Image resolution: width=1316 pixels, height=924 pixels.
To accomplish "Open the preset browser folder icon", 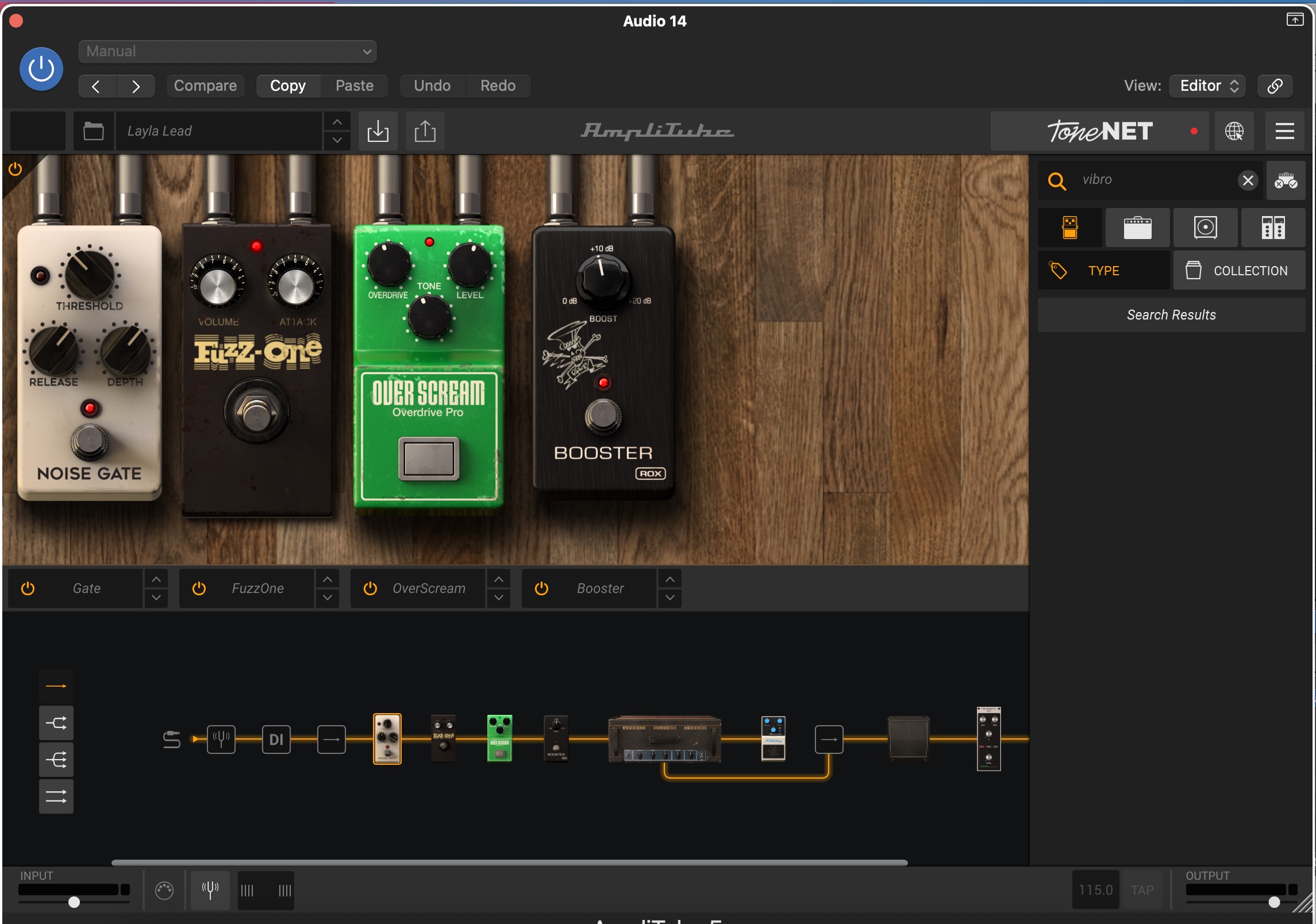I will coord(94,131).
